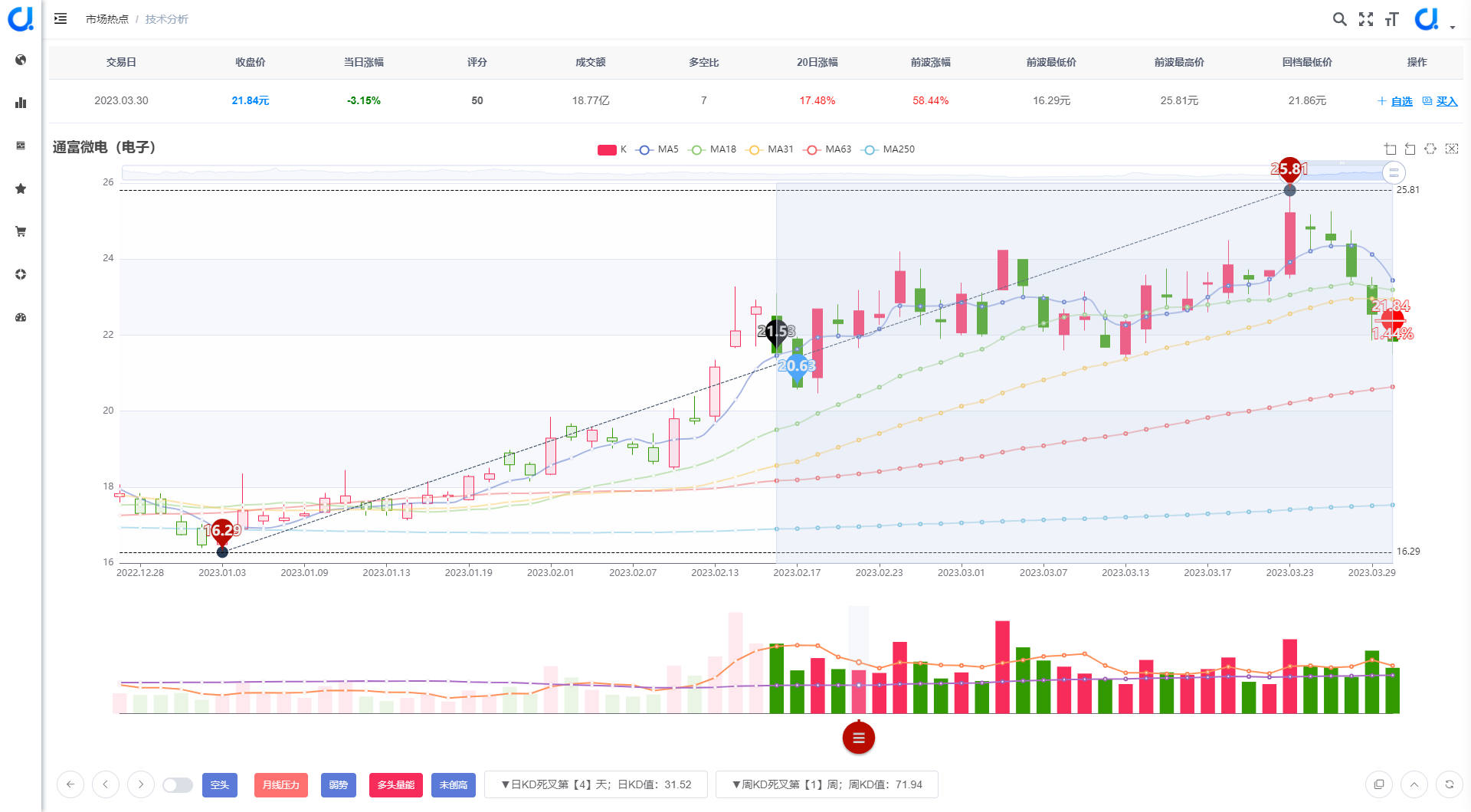The height and width of the screenshot is (812, 1471).
Task: Open the search magnifier icon in the header
Action: pos(1339,19)
